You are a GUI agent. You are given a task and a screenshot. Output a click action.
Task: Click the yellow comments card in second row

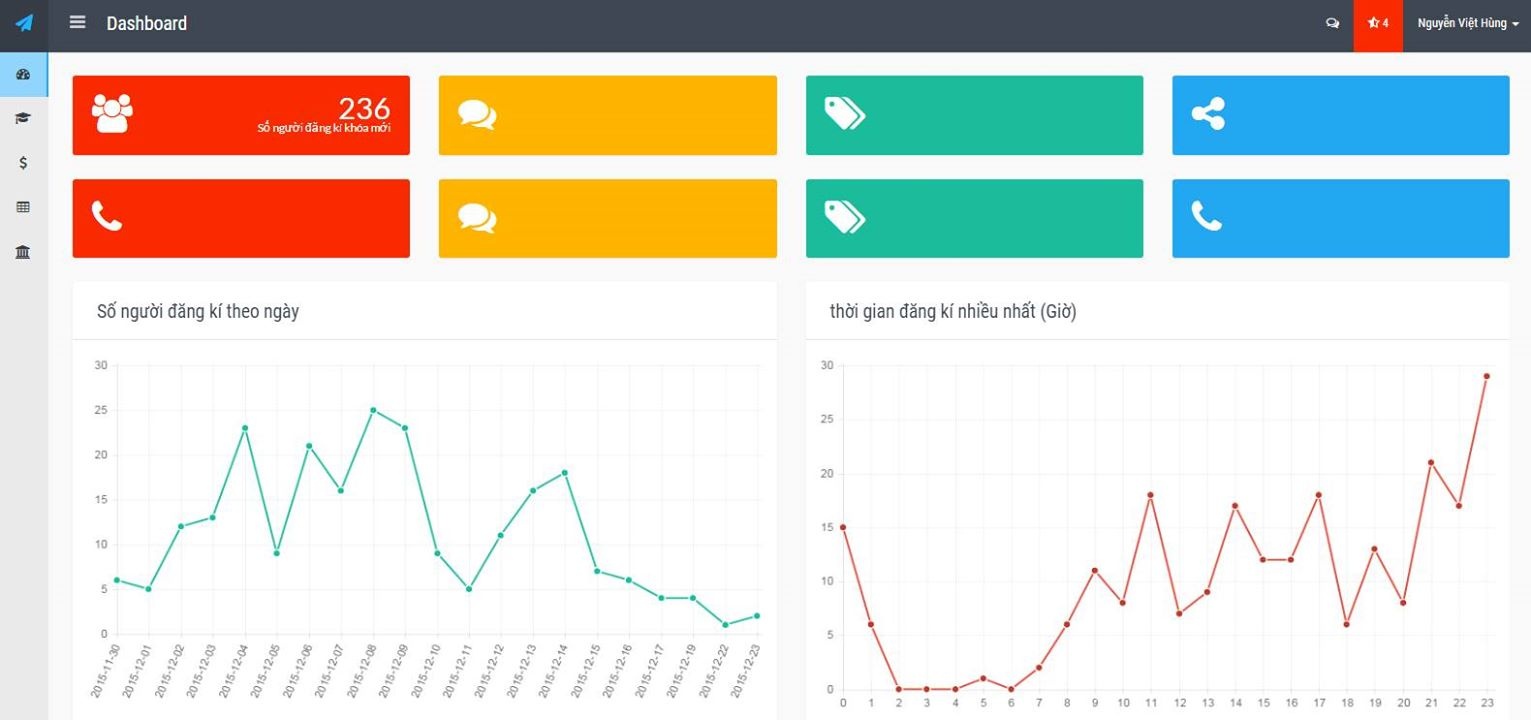pos(607,218)
